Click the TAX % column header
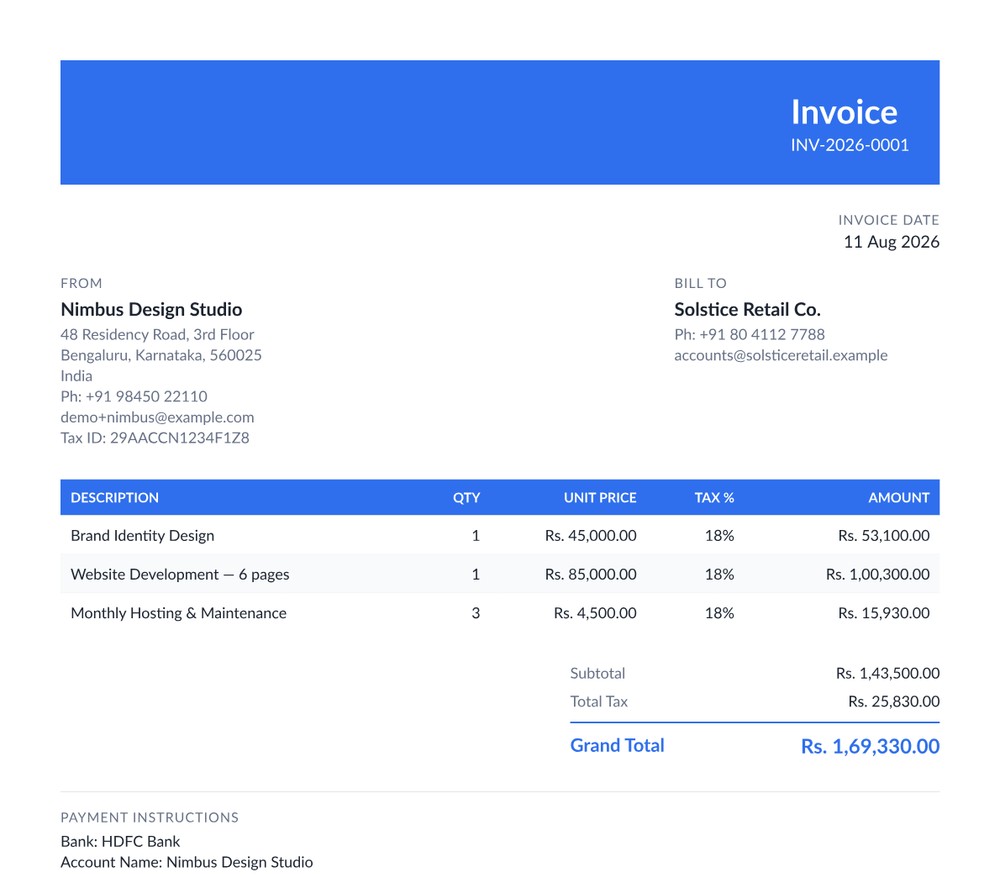Image resolution: width=1000 pixels, height=876 pixels. [714, 497]
